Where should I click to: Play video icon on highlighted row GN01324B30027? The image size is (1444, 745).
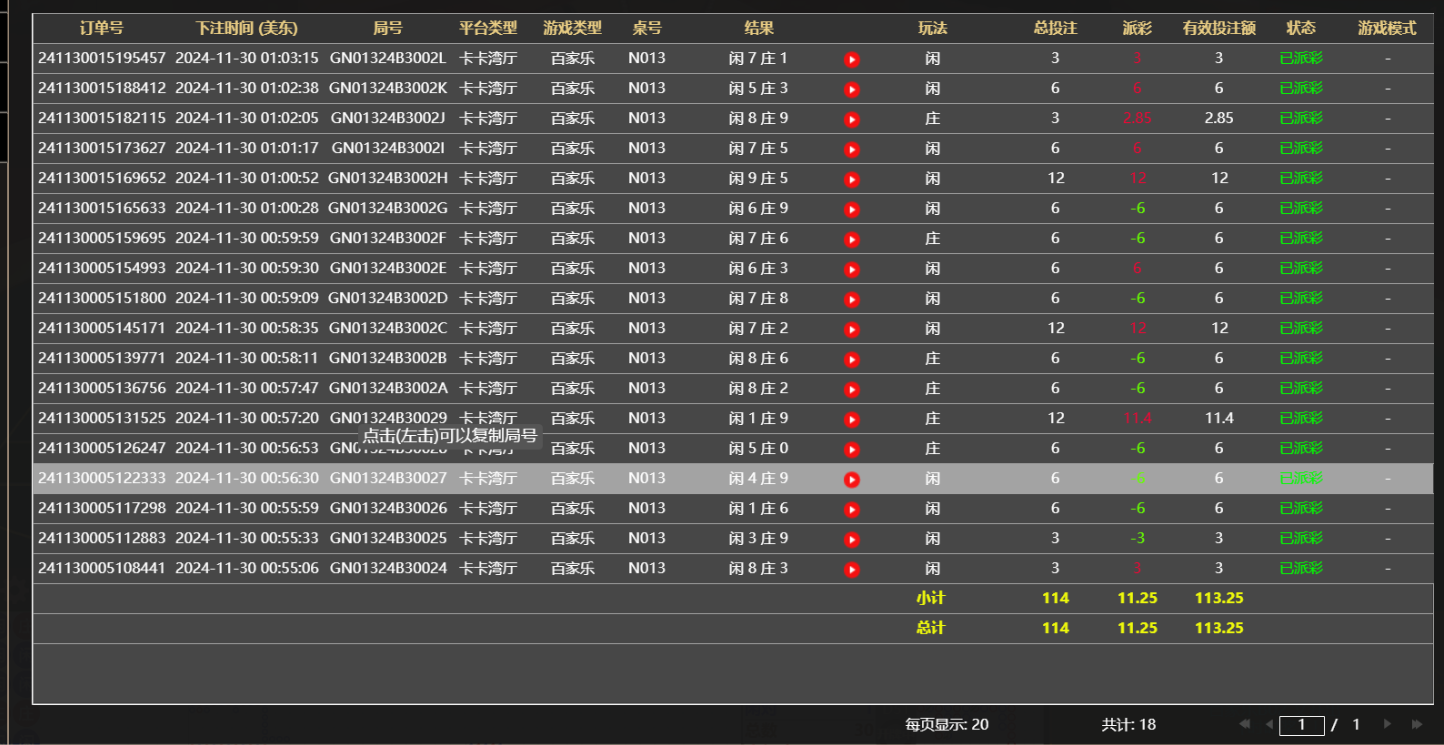pos(851,478)
